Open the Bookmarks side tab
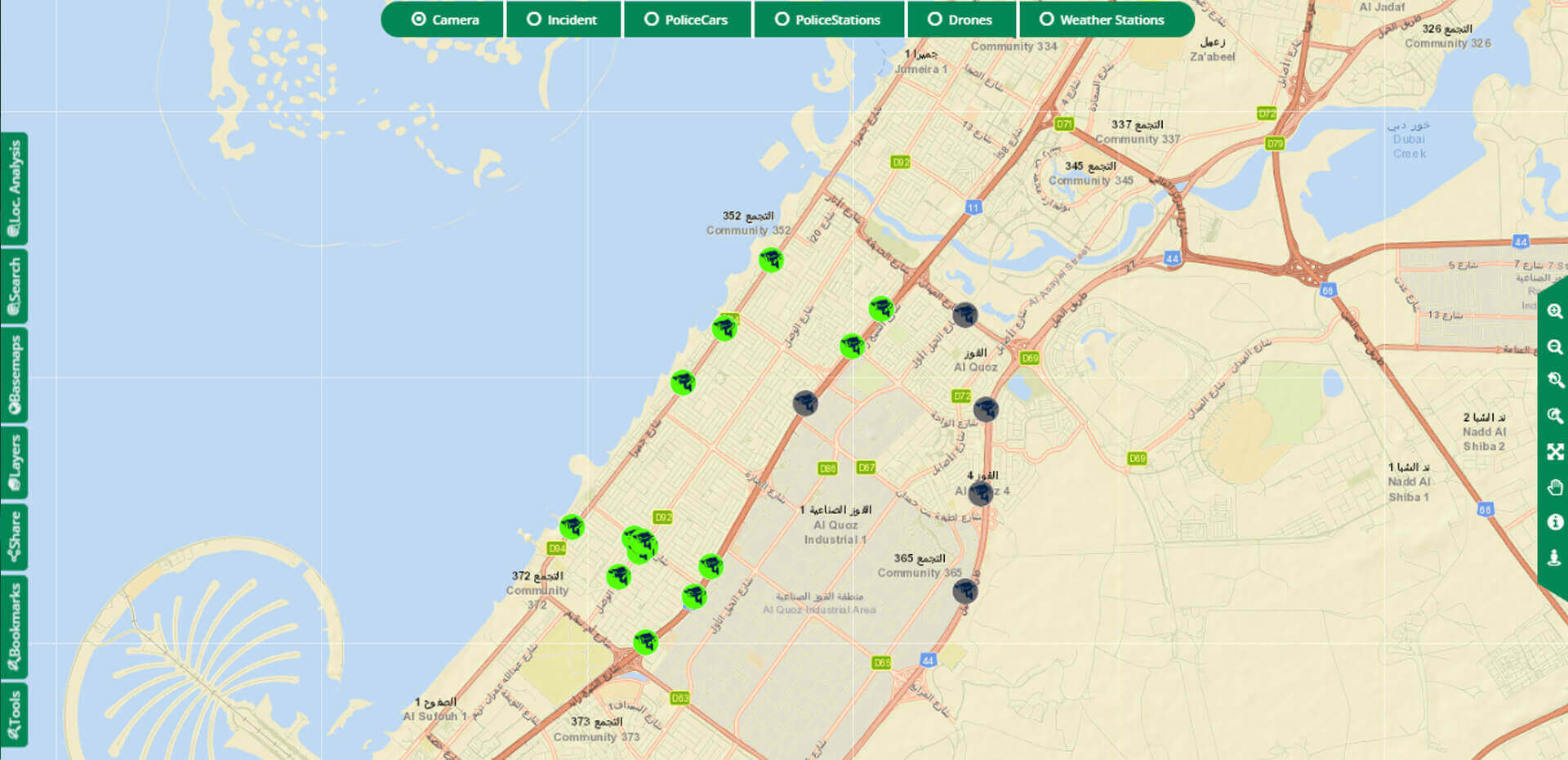 pyautogui.click(x=15, y=627)
